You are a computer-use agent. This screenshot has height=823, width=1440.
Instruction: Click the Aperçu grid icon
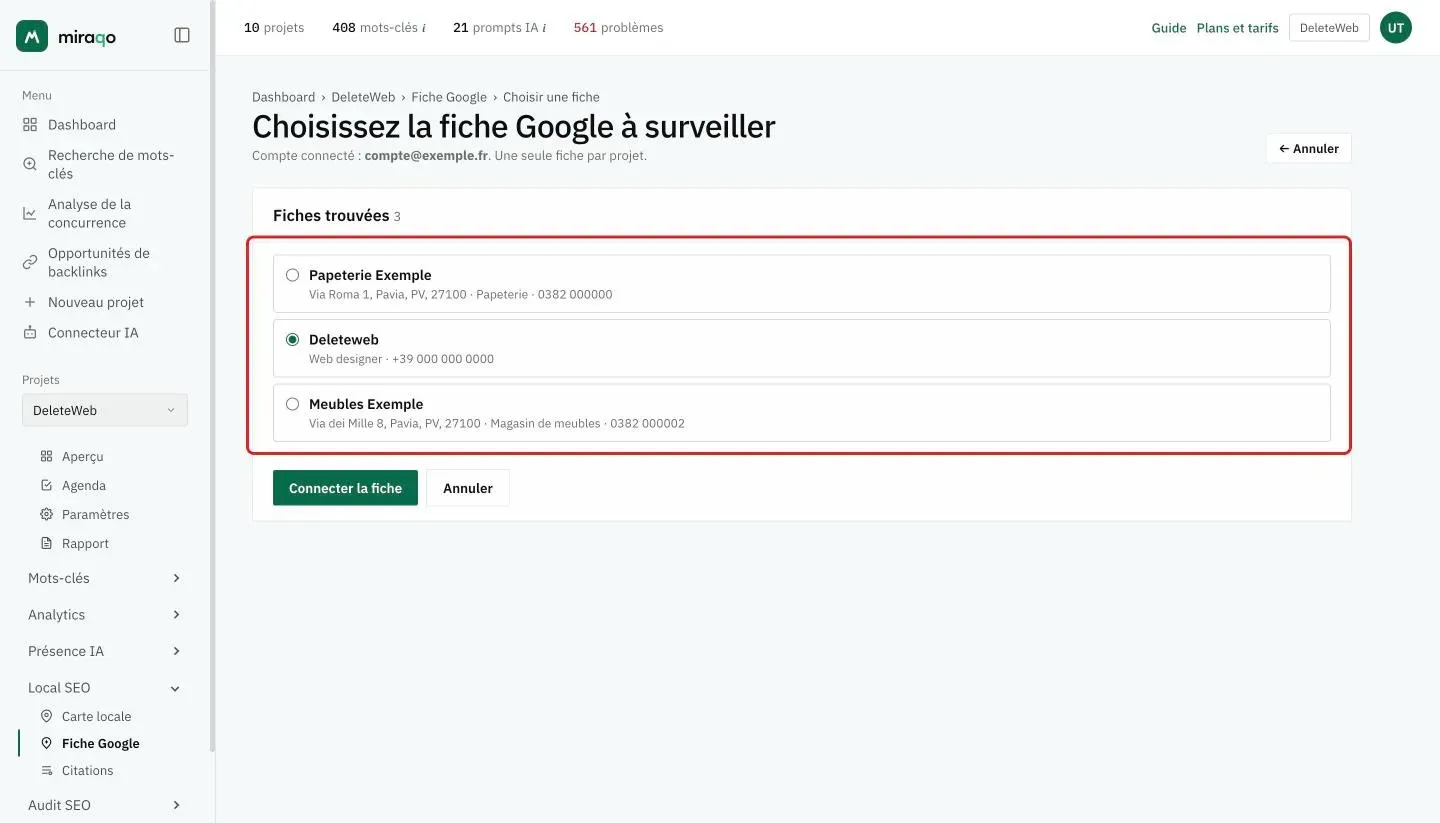tap(46, 456)
